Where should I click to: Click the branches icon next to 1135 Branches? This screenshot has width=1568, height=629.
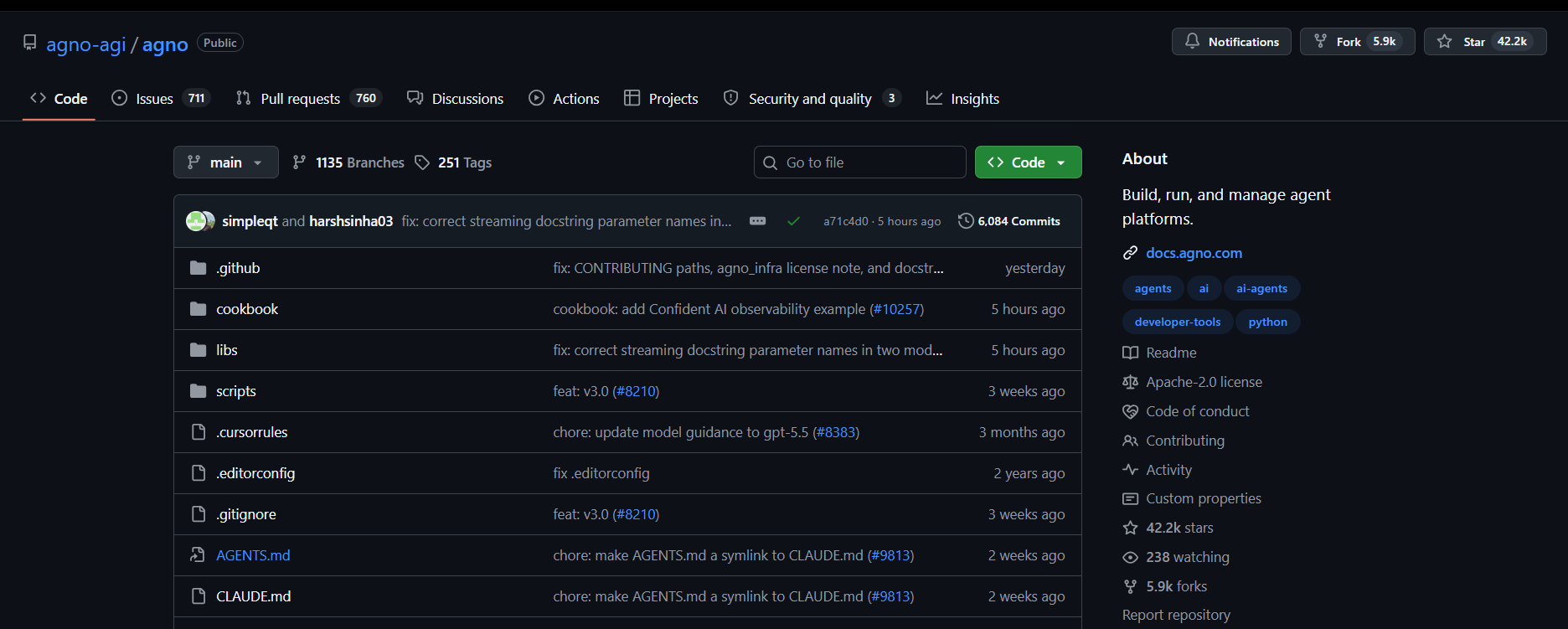(299, 162)
